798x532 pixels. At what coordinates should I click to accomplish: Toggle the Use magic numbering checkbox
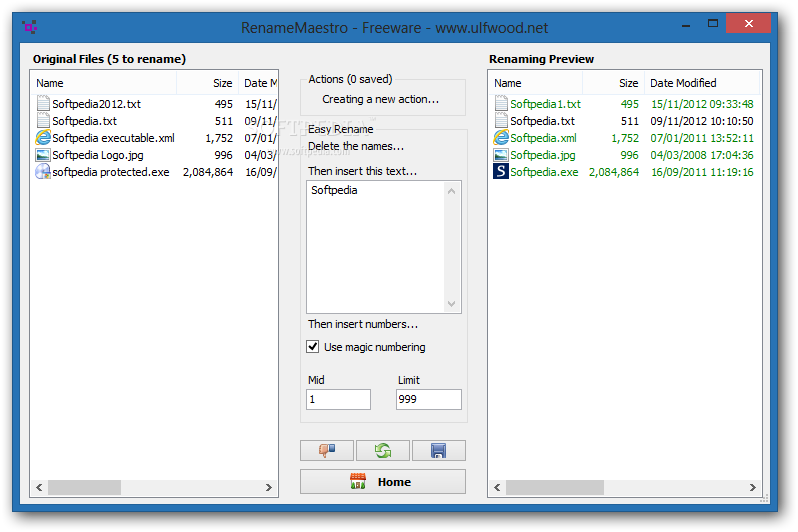pos(312,347)
